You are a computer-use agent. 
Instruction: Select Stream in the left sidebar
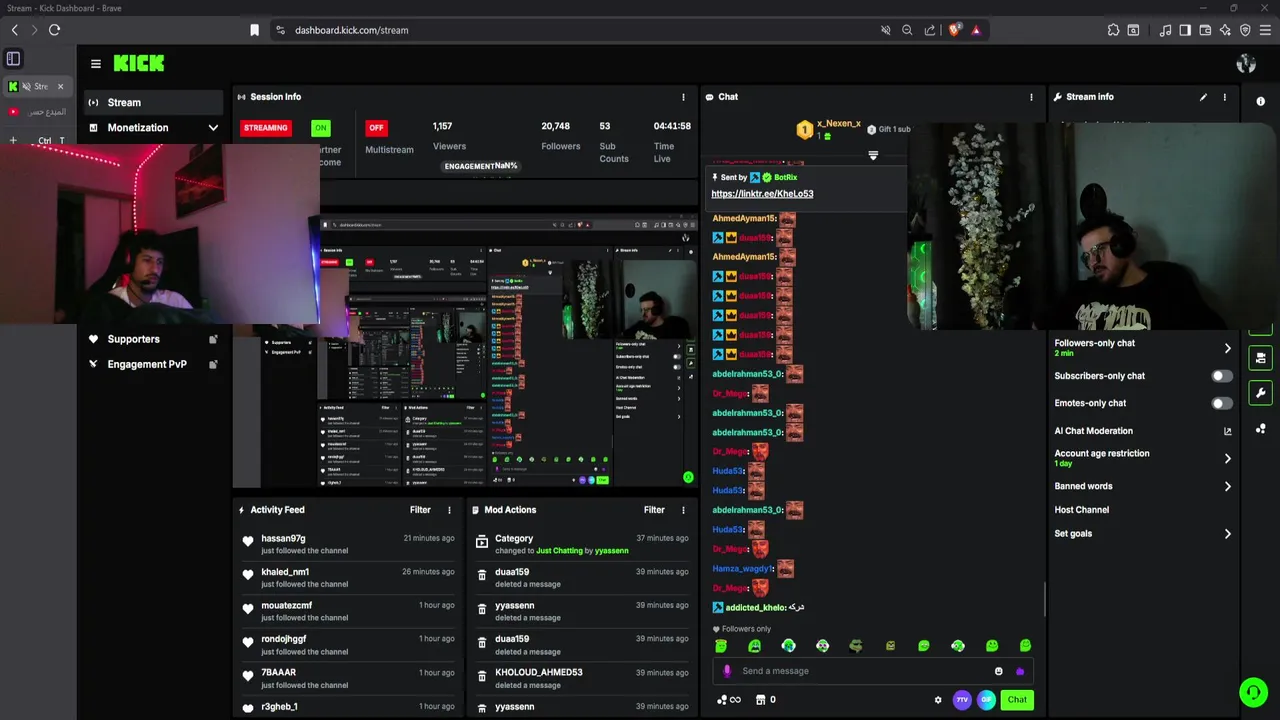click(151, 102)
